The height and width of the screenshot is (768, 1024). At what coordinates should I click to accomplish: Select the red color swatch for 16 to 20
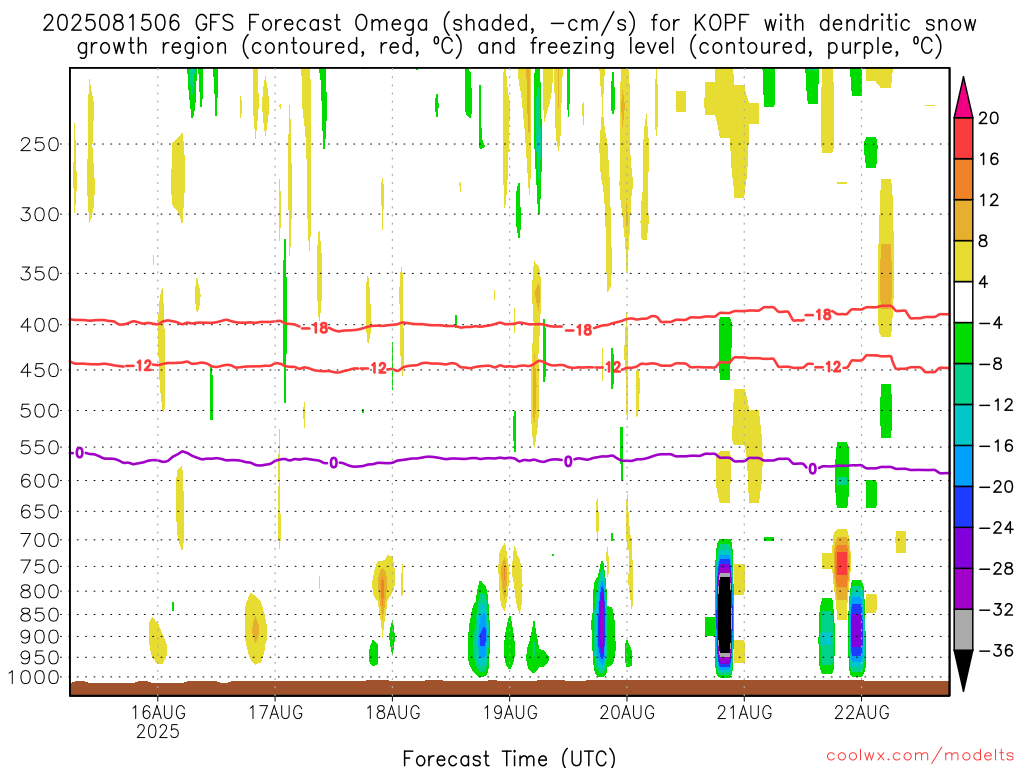tap(963, 138)
